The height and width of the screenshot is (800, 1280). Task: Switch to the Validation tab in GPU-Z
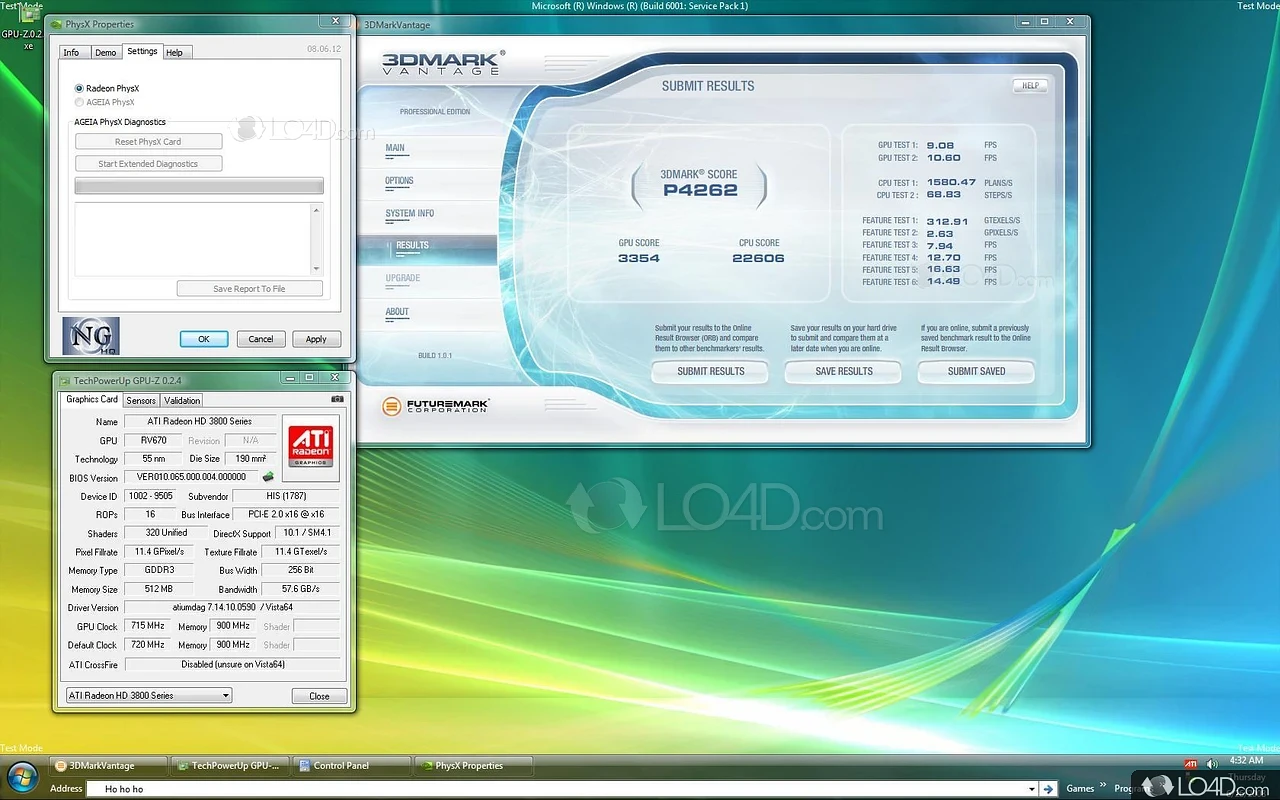[x=182, y=400]
